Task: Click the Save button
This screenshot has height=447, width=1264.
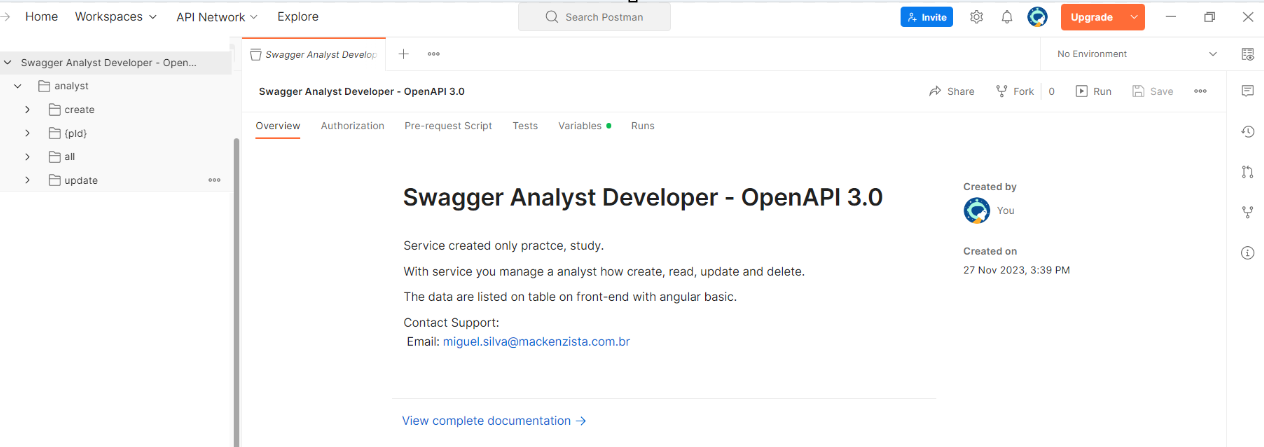Action: (x=1153, y=91)
